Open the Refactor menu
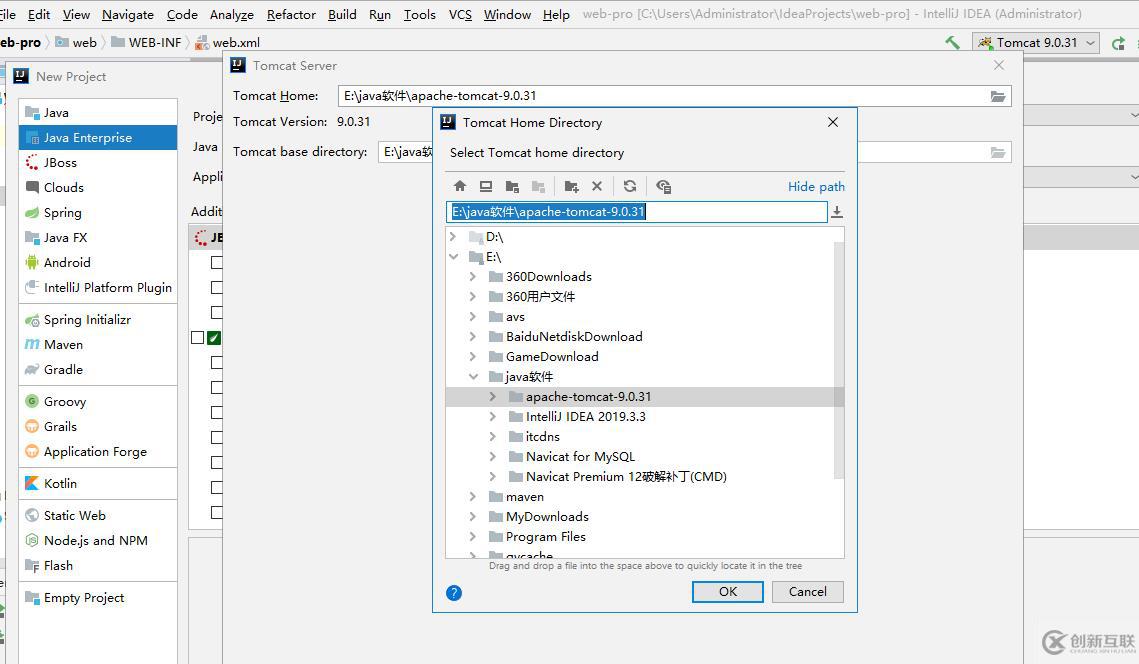 pos(291,15)
